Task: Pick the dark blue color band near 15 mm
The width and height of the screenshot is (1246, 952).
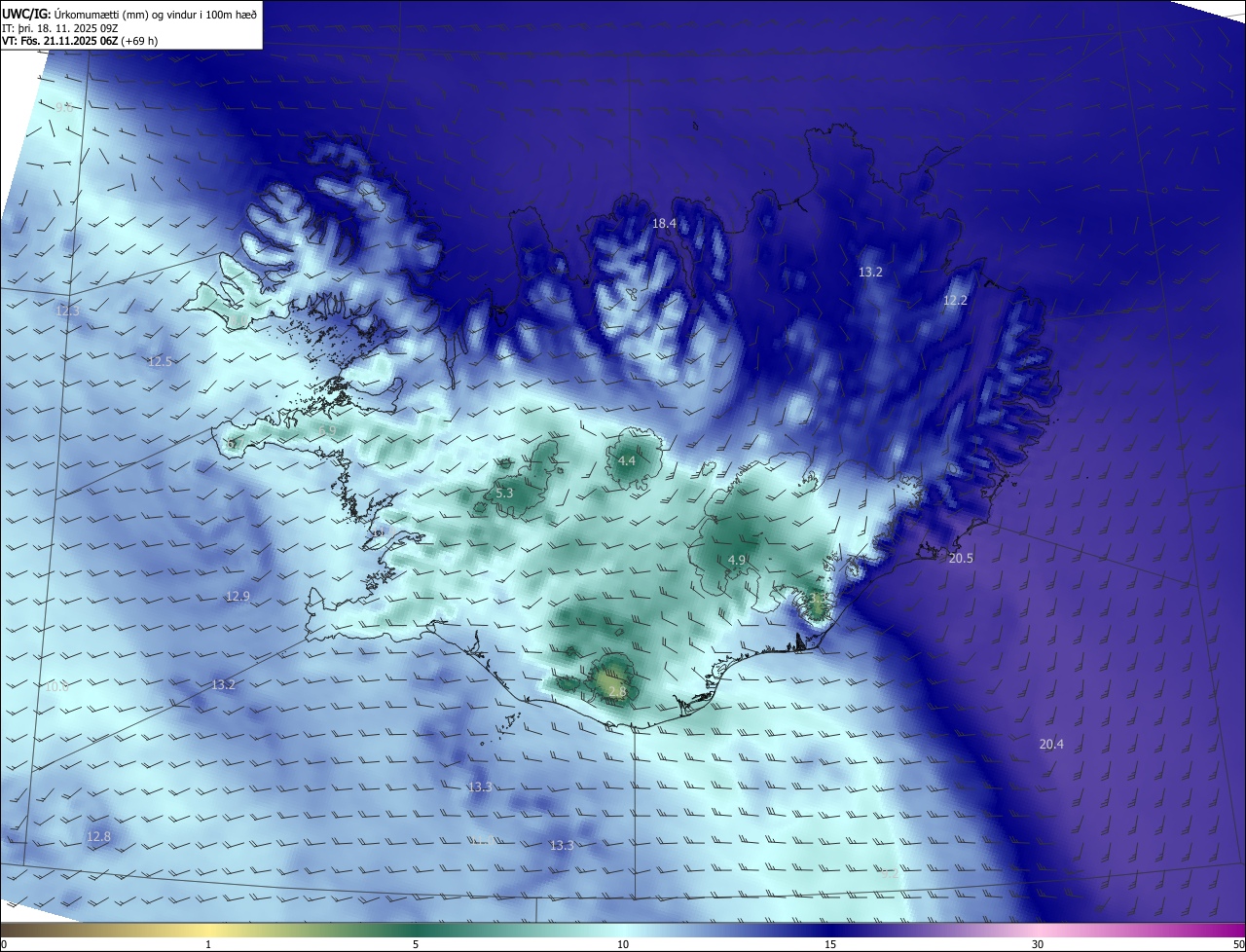Action: tap(830, 930)
